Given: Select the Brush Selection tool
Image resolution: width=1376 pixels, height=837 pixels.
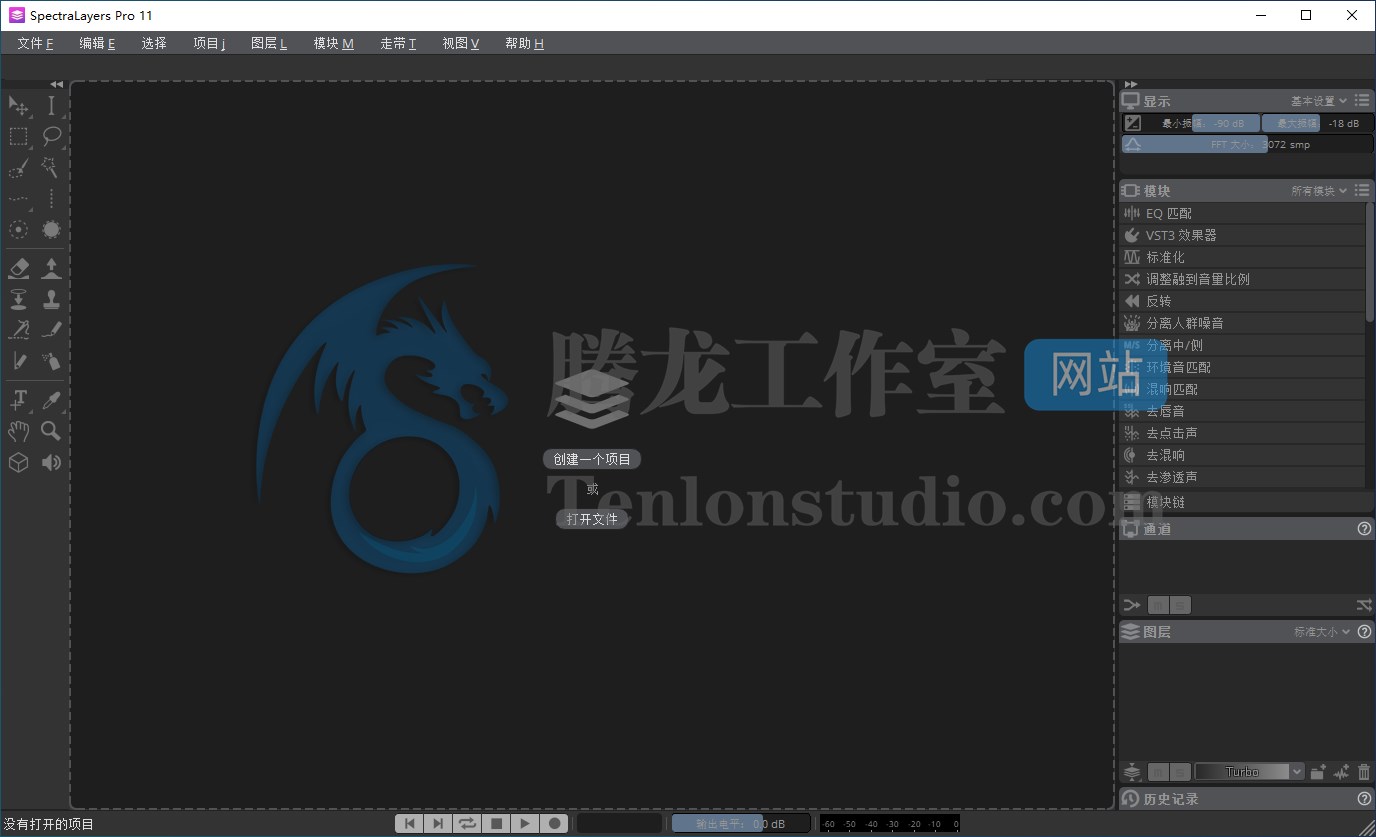Looking at the screenshot, I should pos(18,168).
